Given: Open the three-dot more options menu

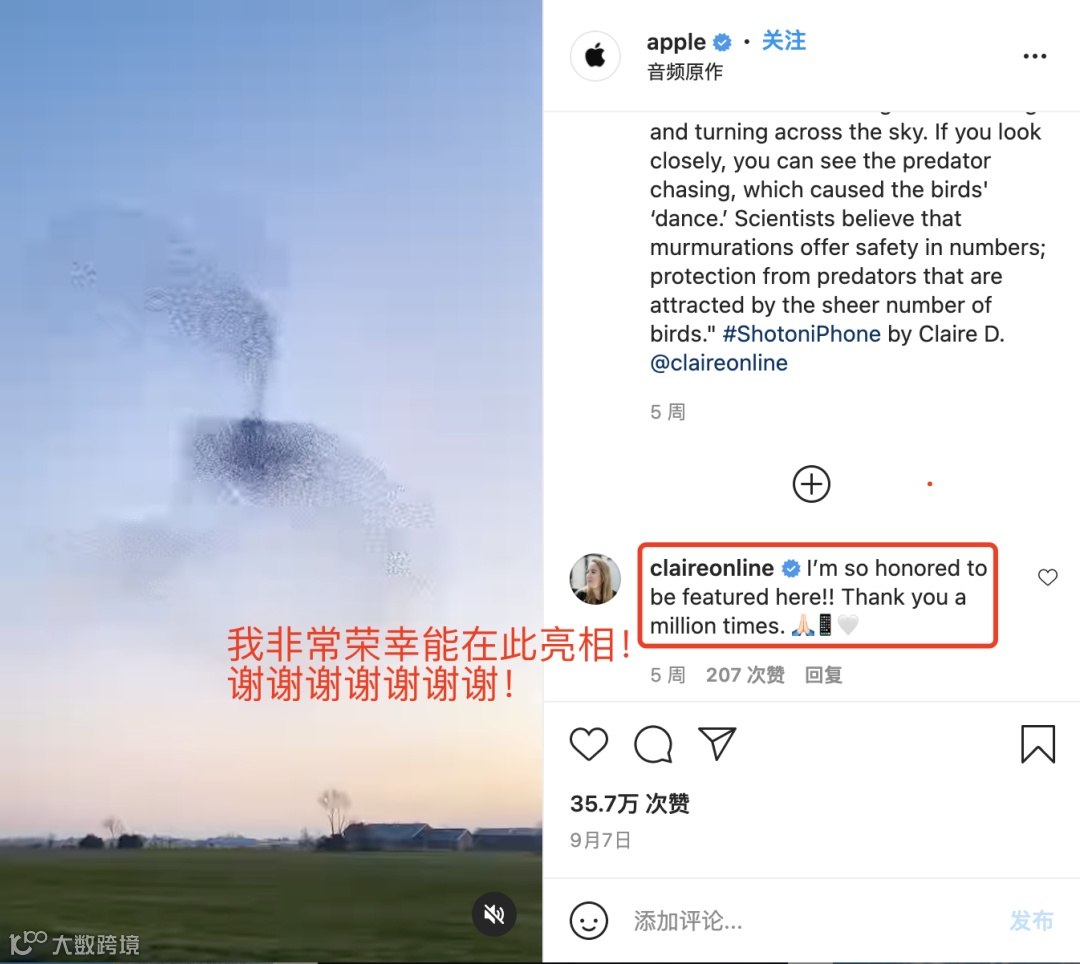Looking at the screenshot, I should coord(1035,56).
